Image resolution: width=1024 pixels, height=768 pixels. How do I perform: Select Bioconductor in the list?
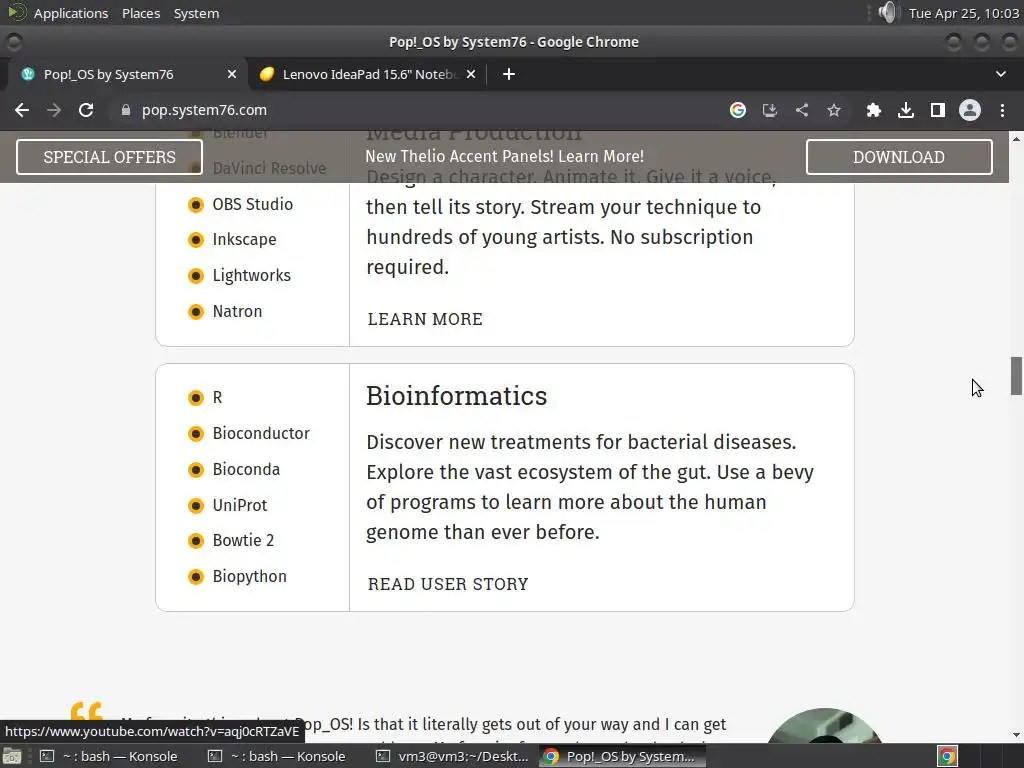click(261, 434)
